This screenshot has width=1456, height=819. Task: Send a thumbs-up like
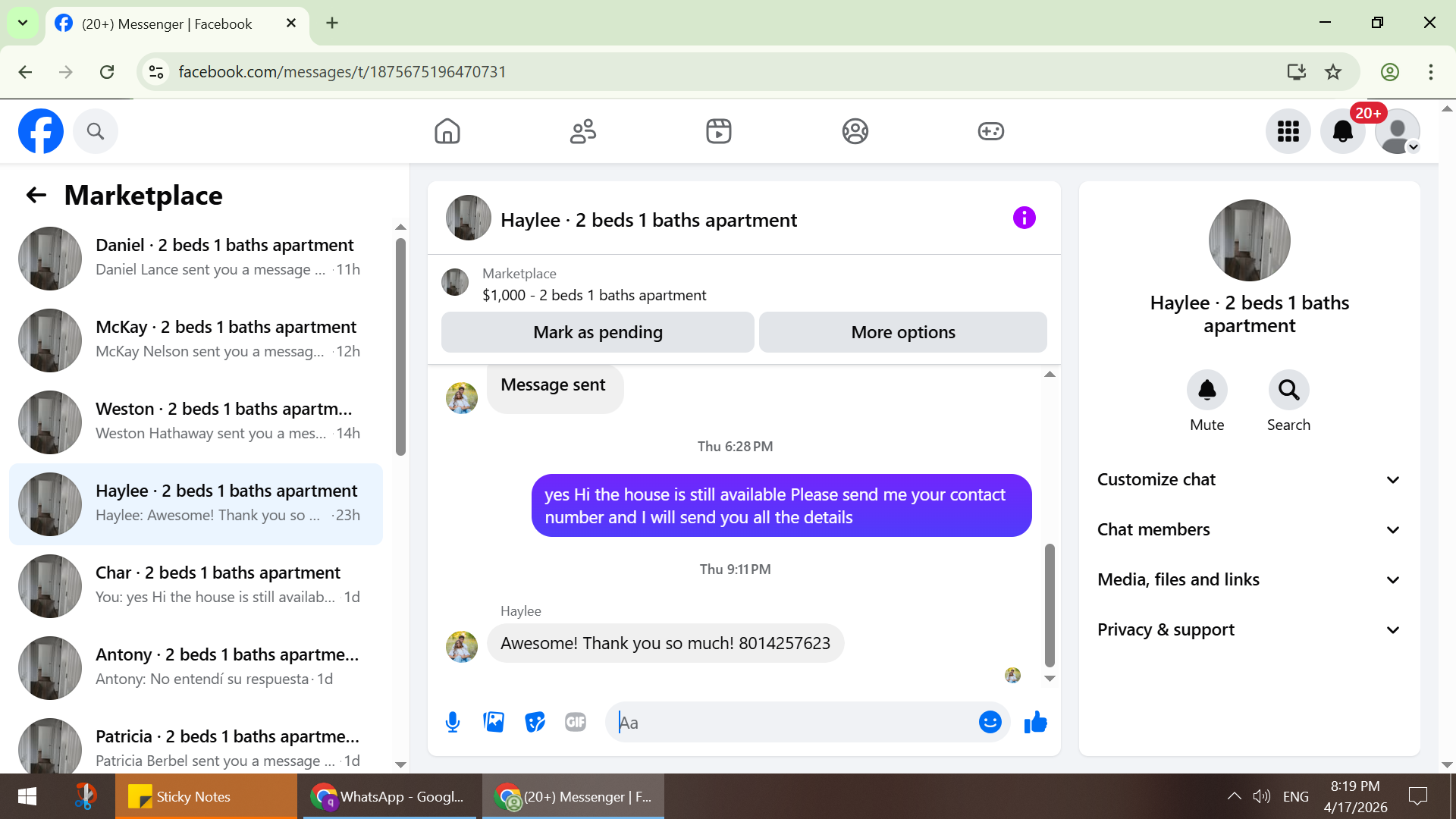[x=1035, y=722]
